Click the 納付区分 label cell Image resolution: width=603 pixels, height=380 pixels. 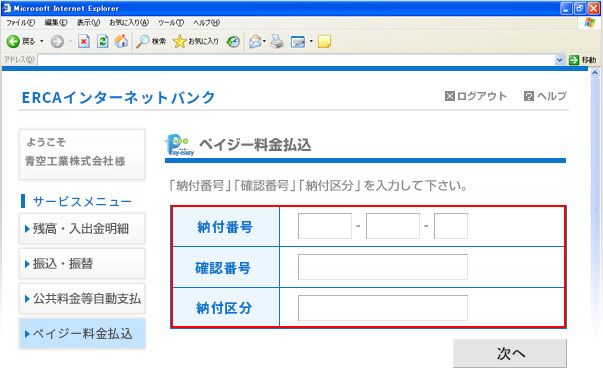click(x=226, y=308)
